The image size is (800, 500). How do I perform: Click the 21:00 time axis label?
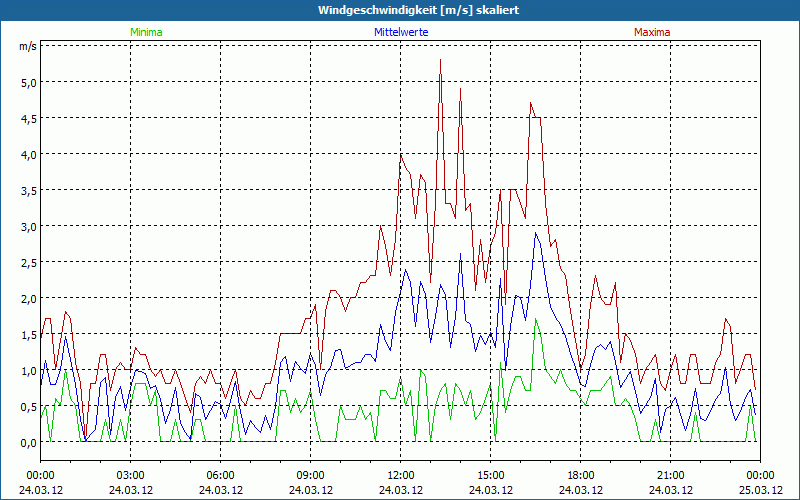[x=670, y=476]
